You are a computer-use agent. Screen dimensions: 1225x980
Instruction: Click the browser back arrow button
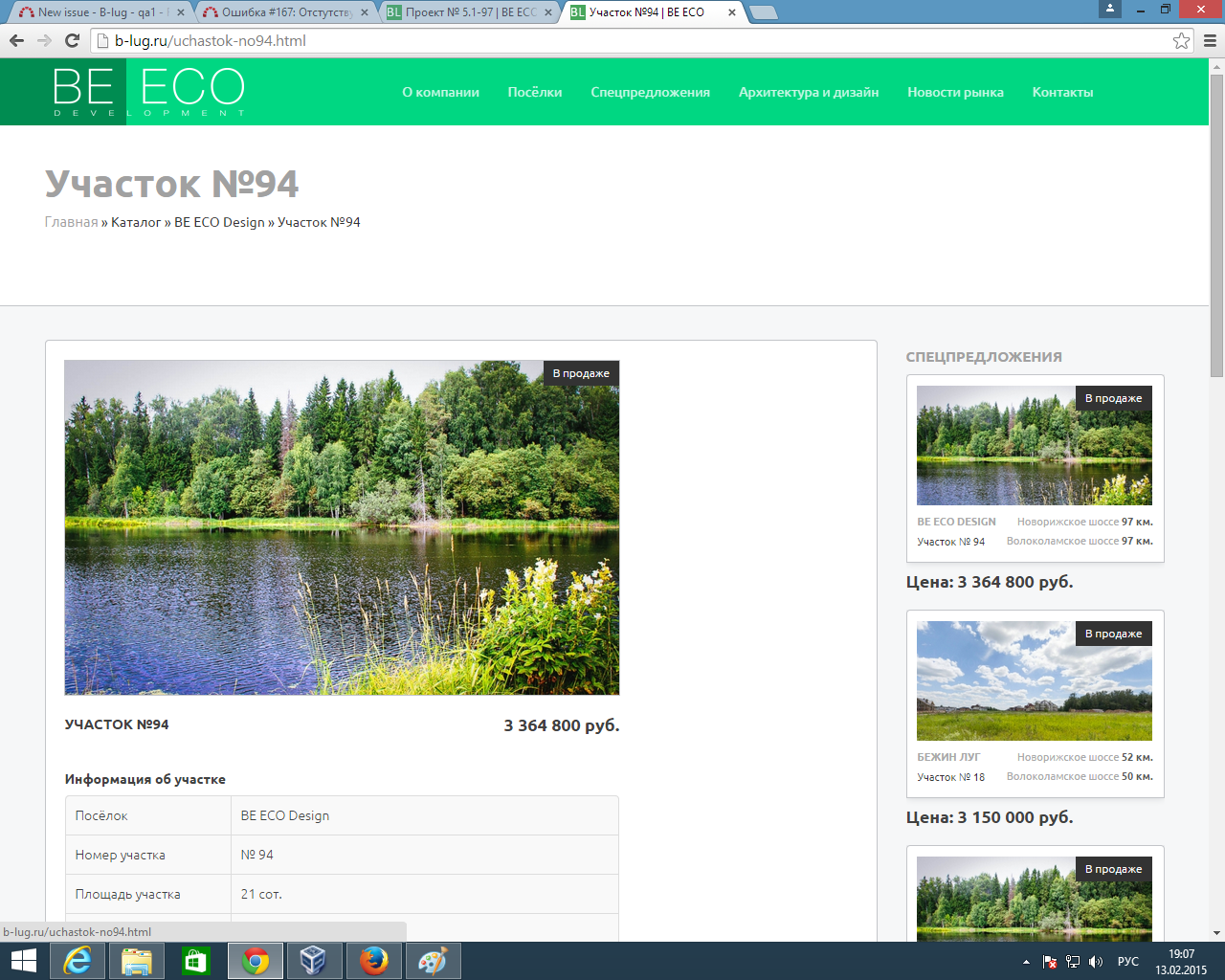tap(16, 40)
